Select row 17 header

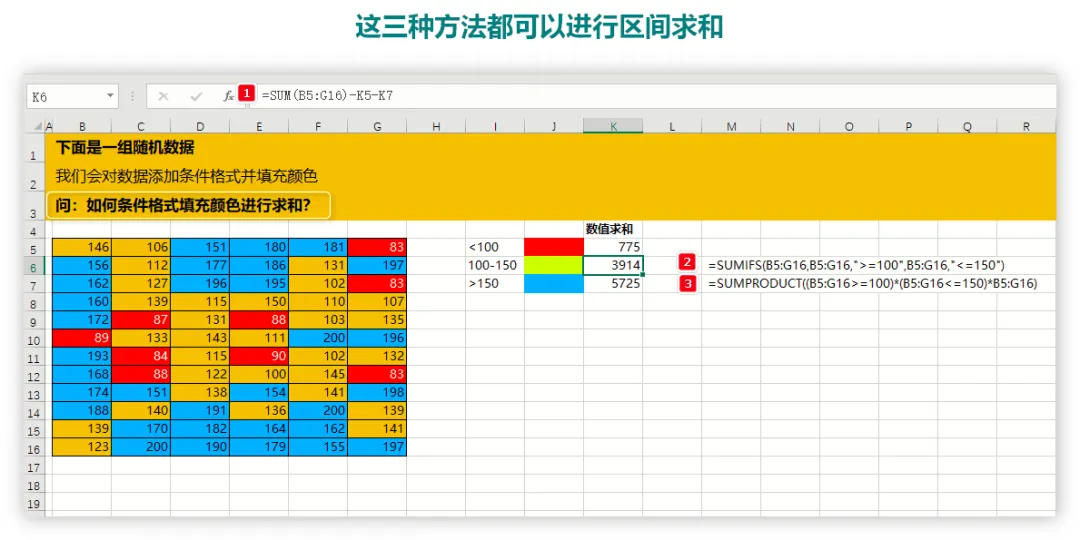(x=33, y=468)
